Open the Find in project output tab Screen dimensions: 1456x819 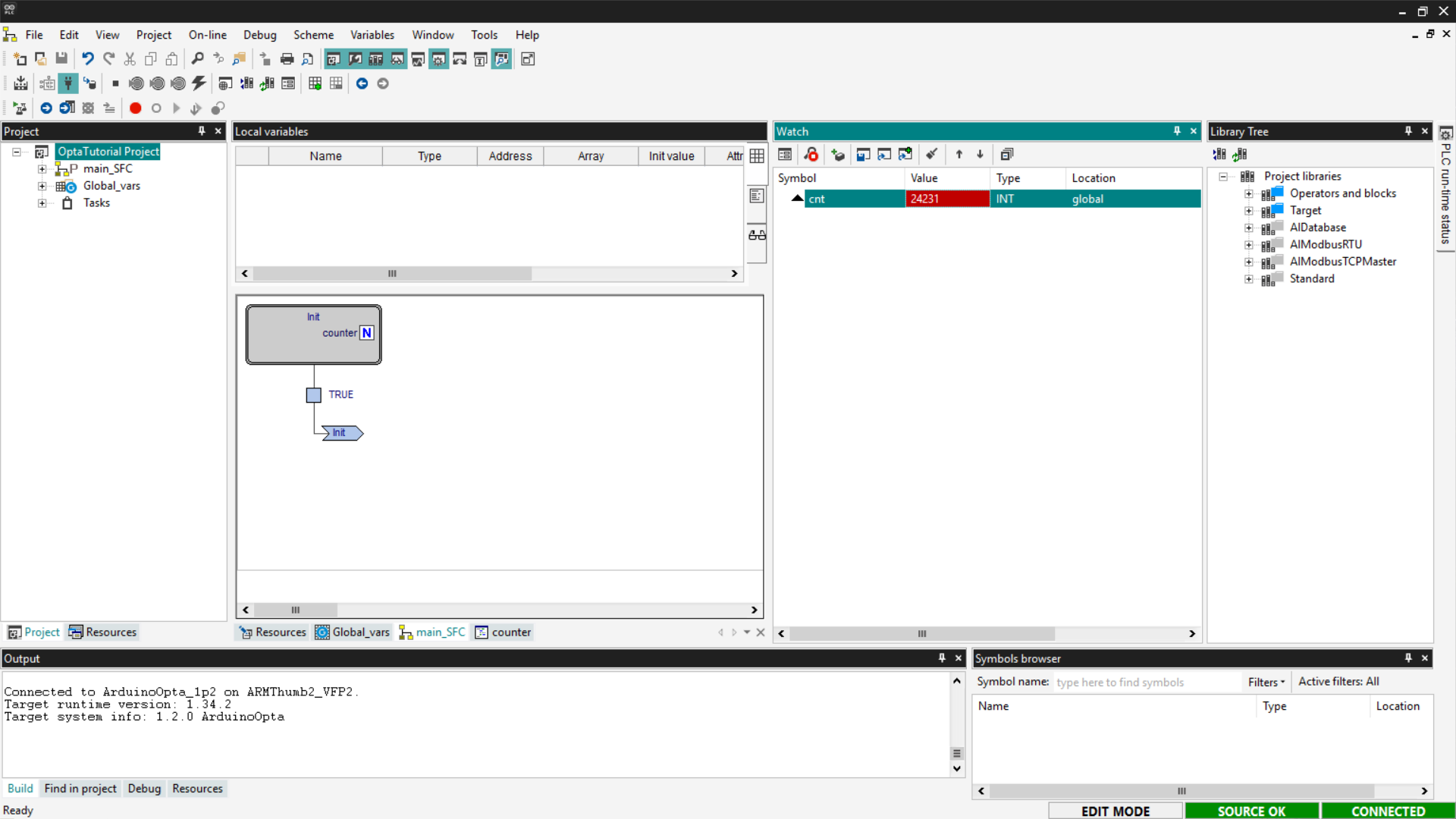pyautogui.click(x=80, y=789)
